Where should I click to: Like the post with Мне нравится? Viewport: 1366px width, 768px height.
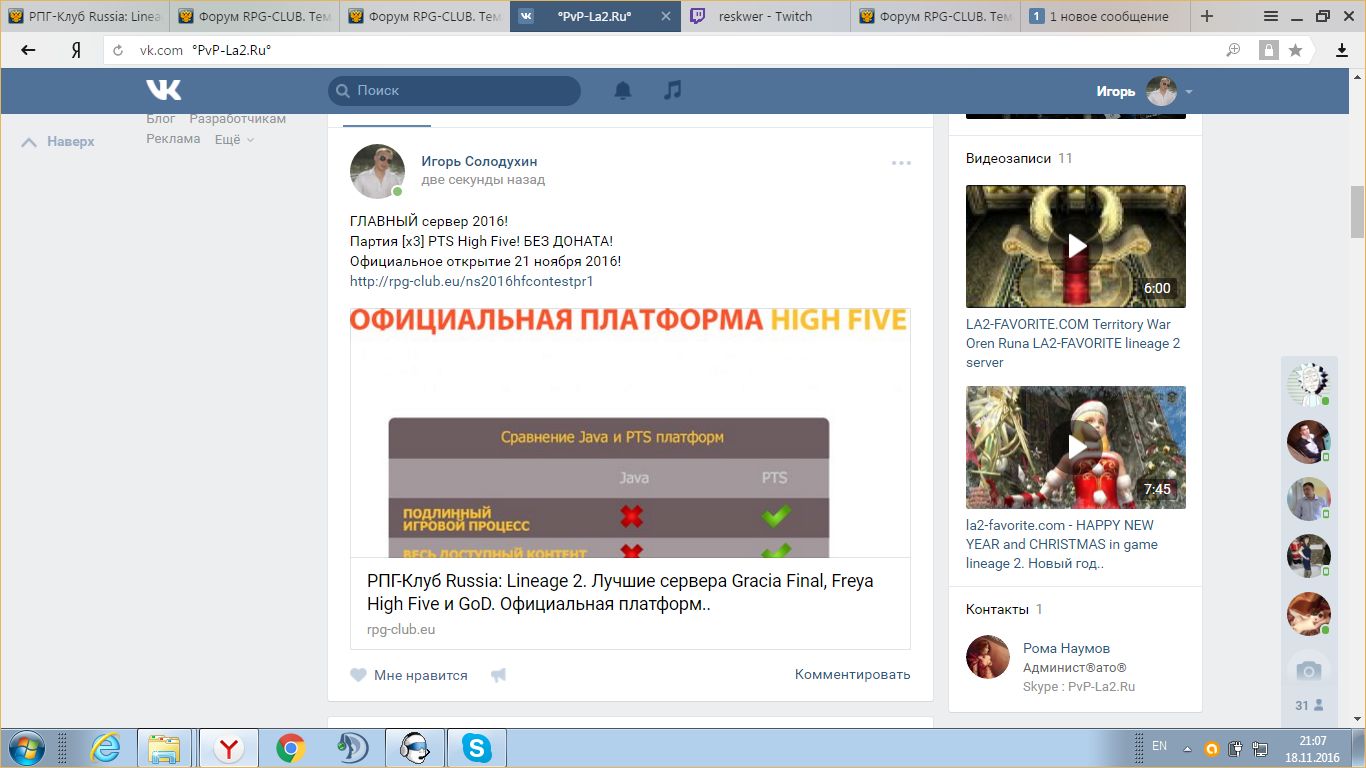pos(409,675)
